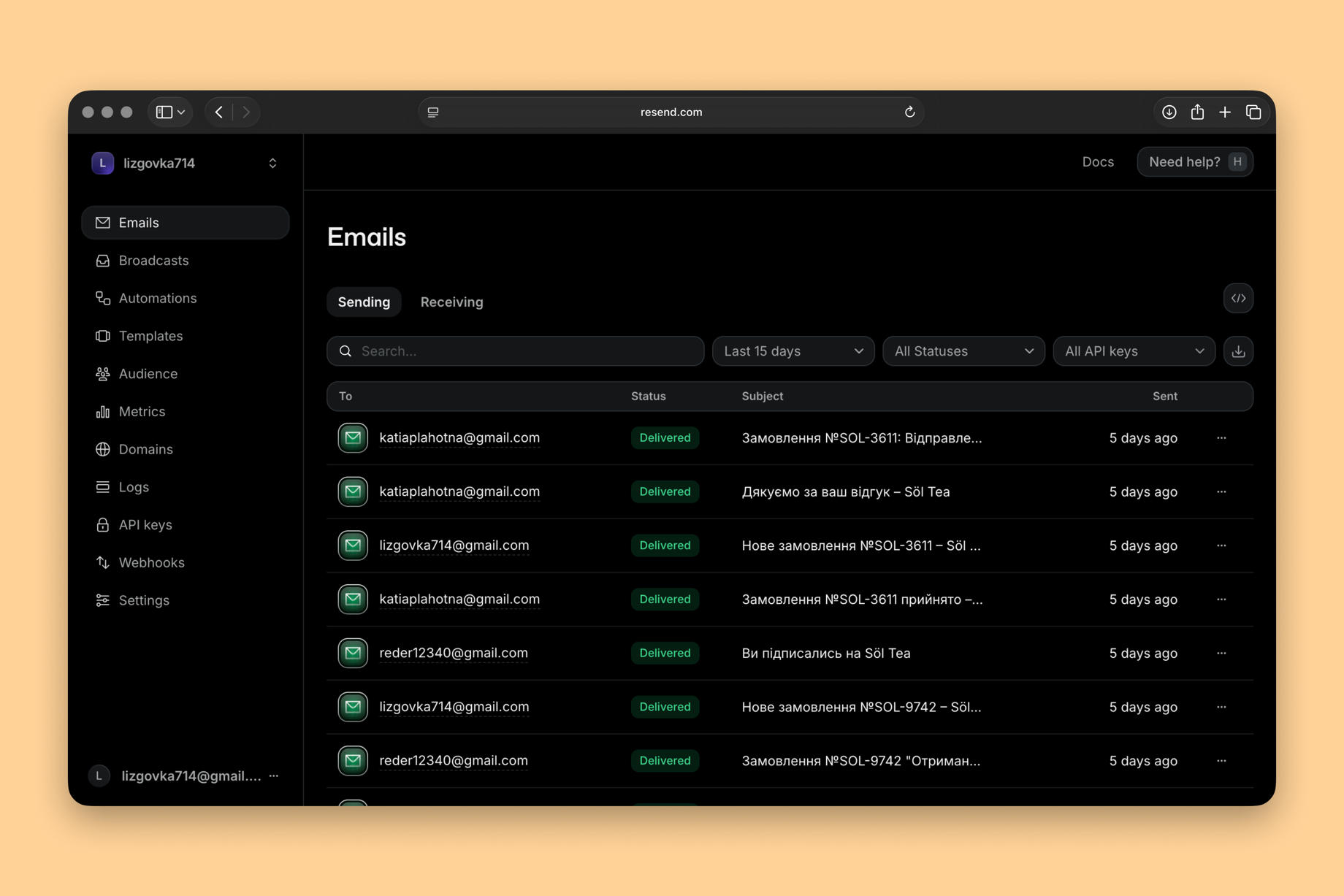The image size is (1344, 896).
Task: Open the All Statuses filter dropdown
Action: (x=963, y=351)
